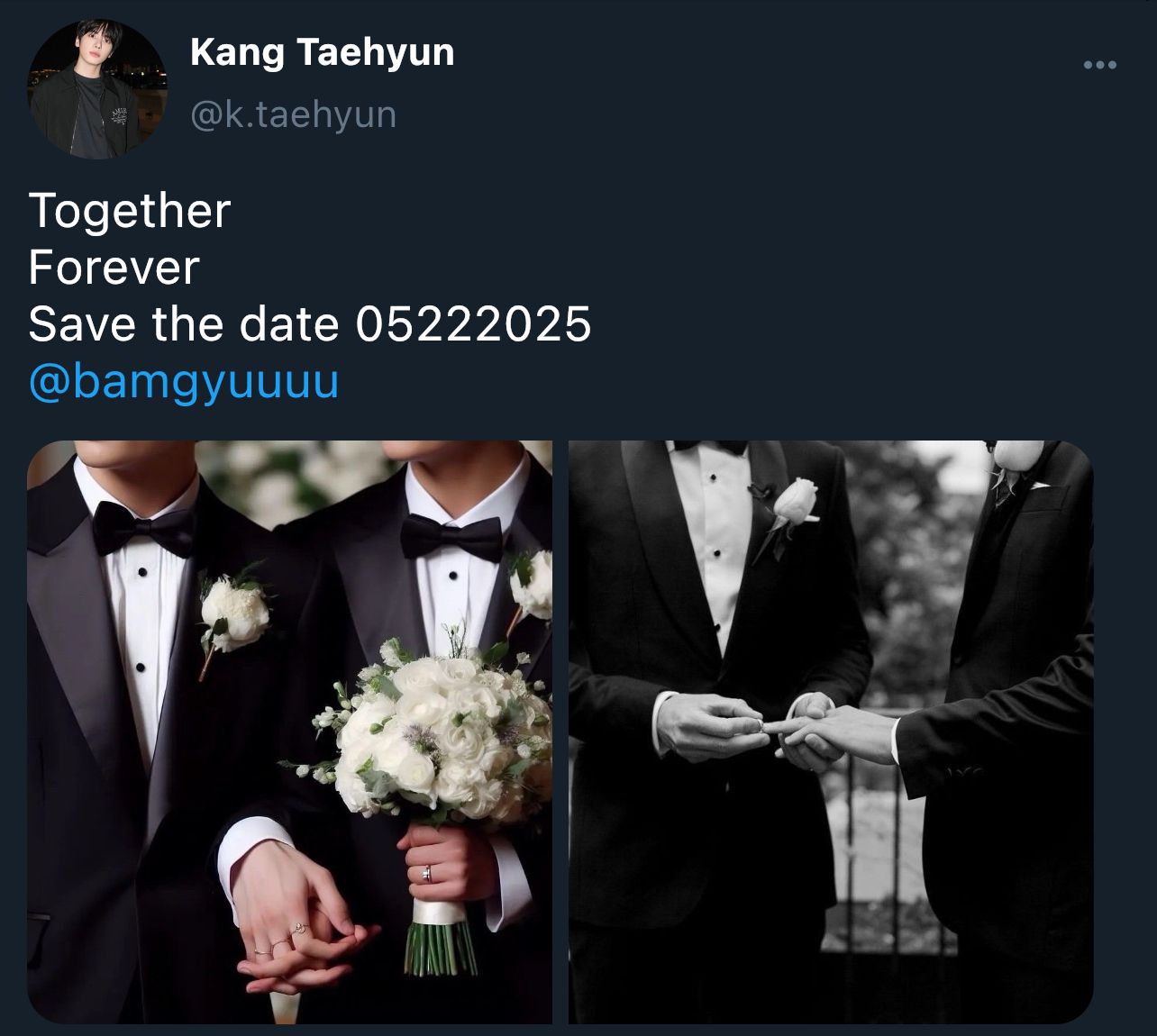The width and height of the screenshot is (1157, 1036).
Task: Open the three-dot more options menu
Action: 1100,65
